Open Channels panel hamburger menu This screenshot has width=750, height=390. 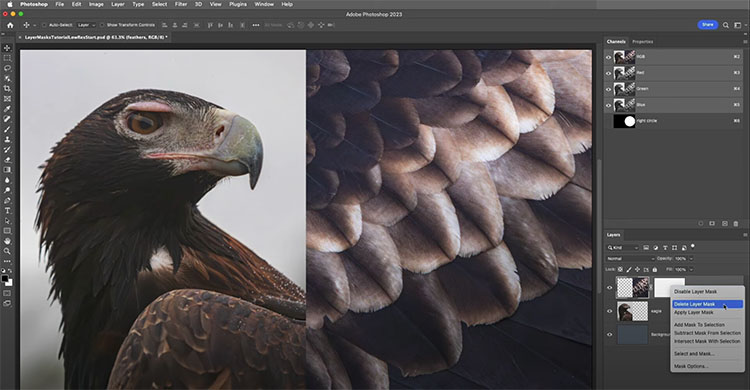pyautogui.click(x=745, y=42)
